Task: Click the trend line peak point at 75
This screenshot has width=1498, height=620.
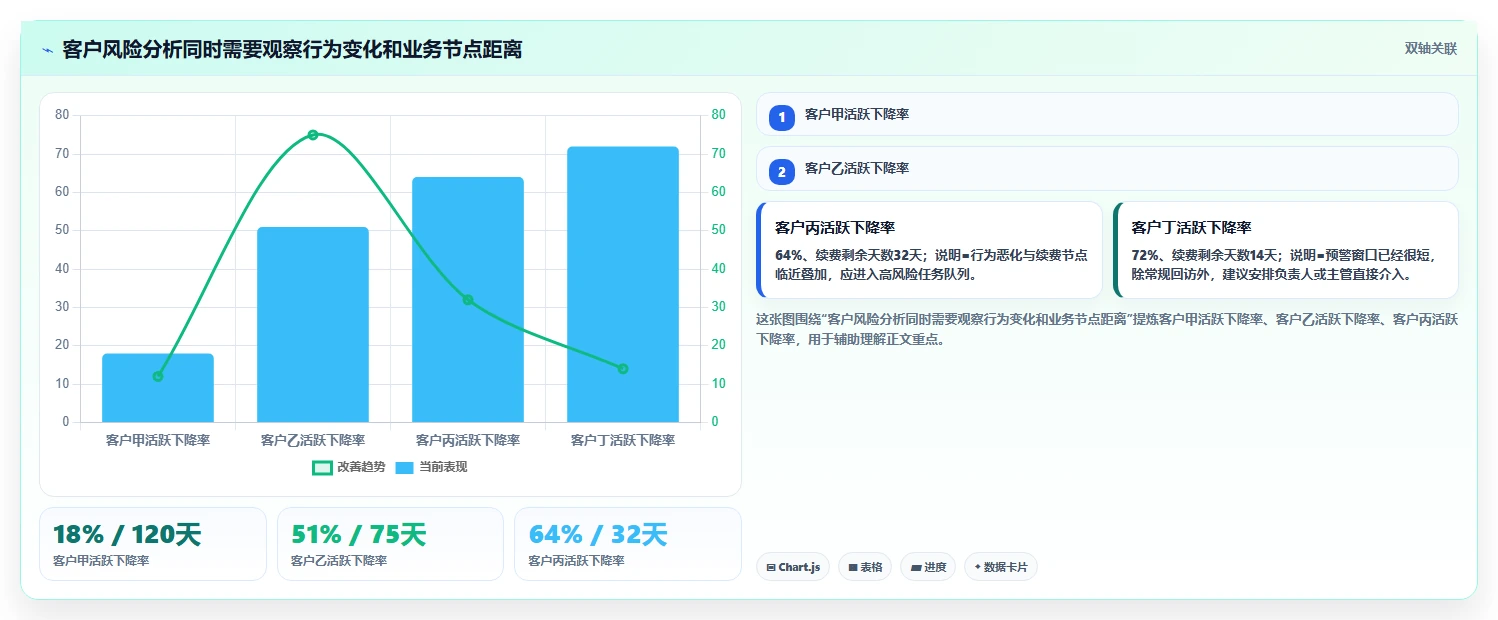Action: (x=313, y=135)
